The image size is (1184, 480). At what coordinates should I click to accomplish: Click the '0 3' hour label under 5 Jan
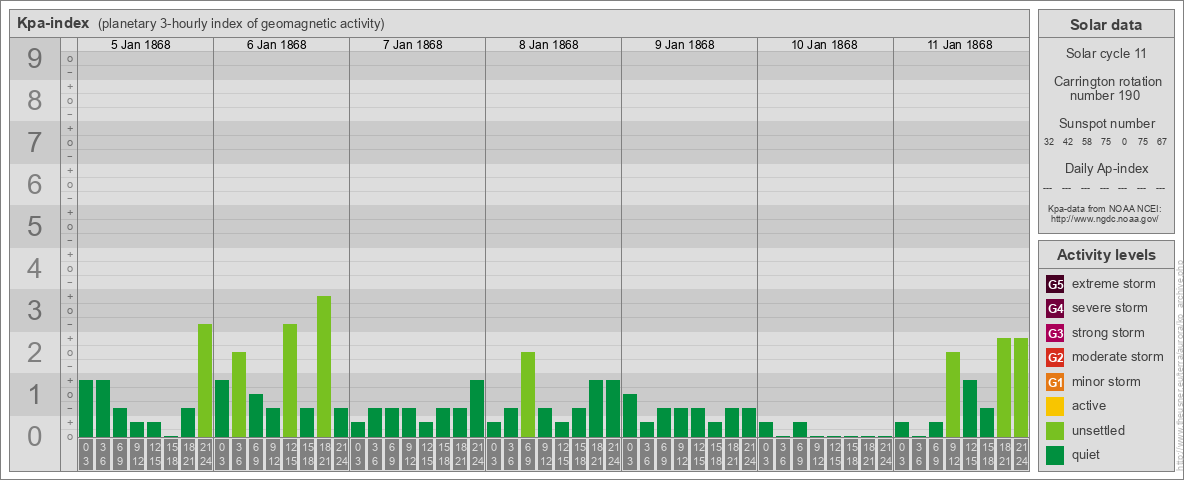point(85,455)
